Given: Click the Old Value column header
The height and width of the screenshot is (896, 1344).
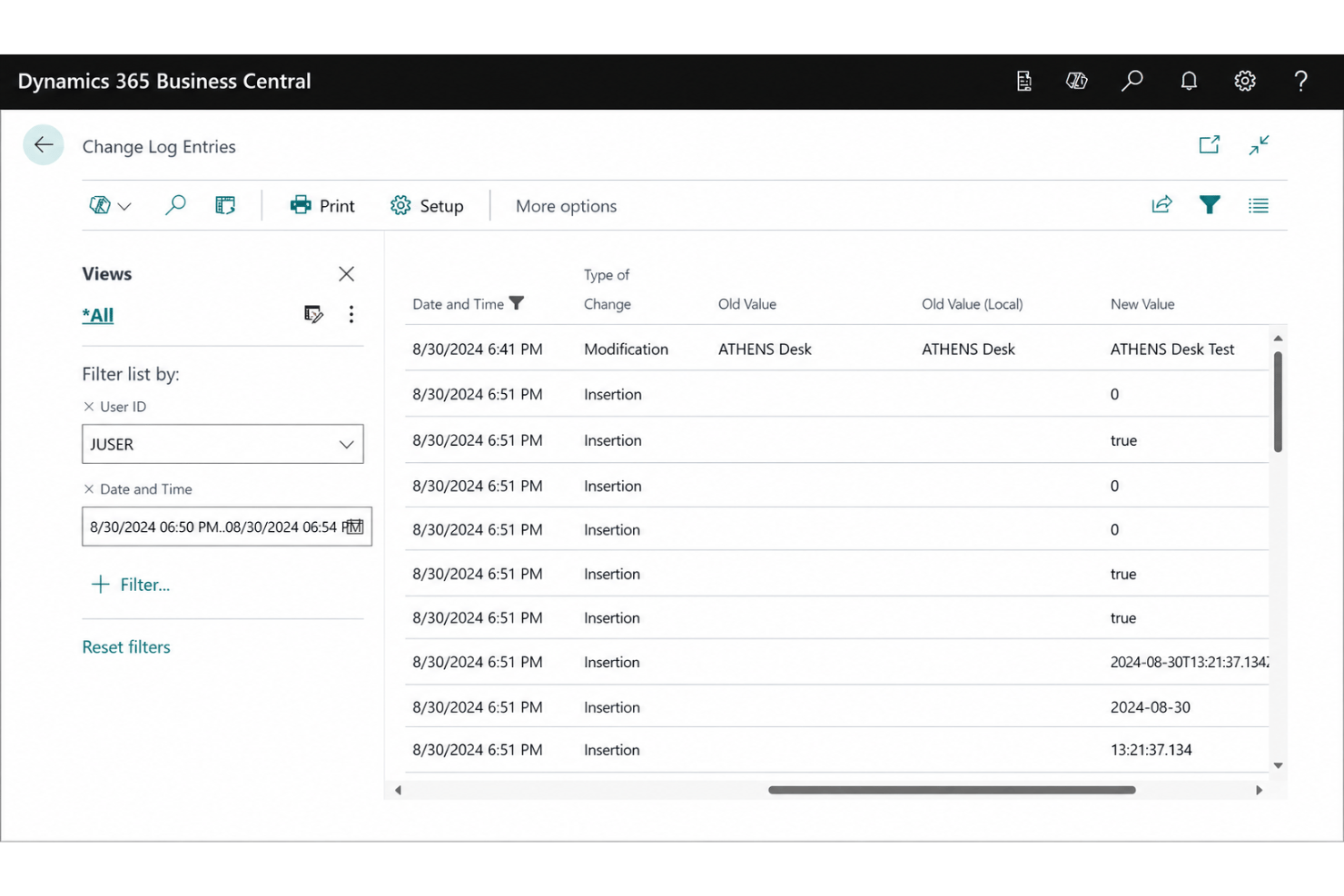Looking at the screenshot, I should (747, 304).
